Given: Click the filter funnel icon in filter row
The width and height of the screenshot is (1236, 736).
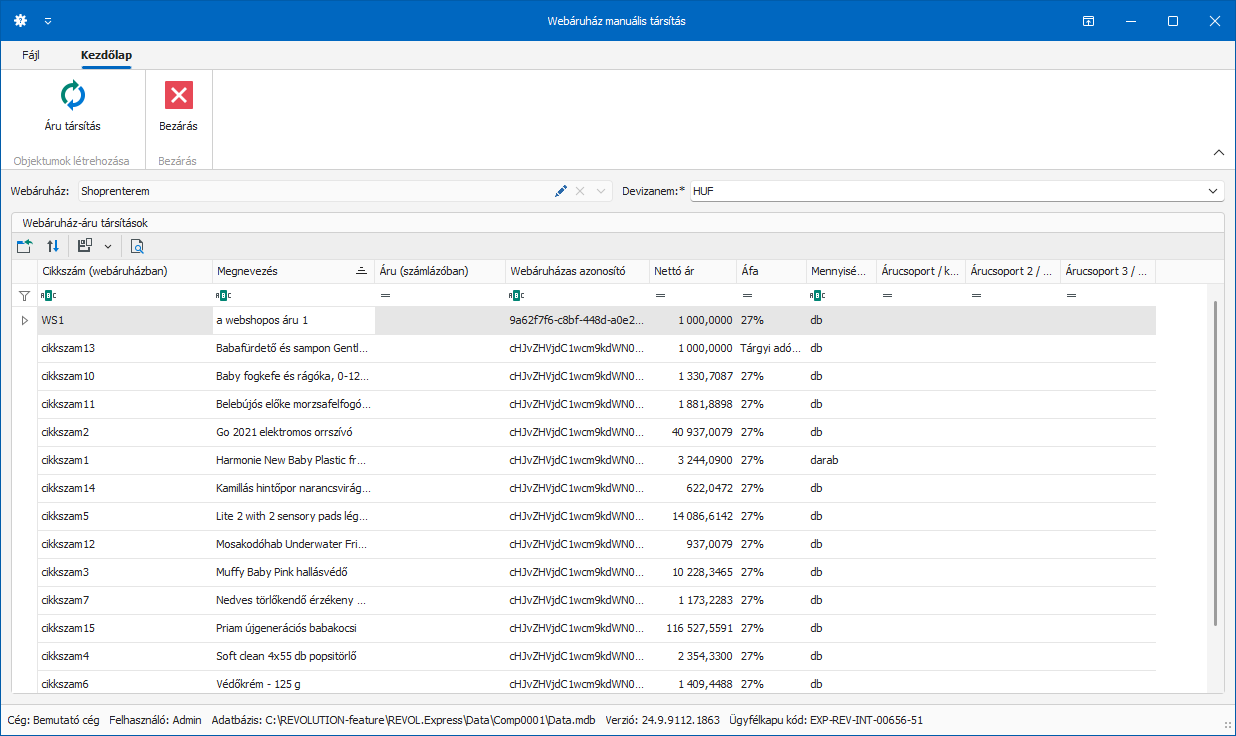Looking at the screenshot, I should (25, 296).
